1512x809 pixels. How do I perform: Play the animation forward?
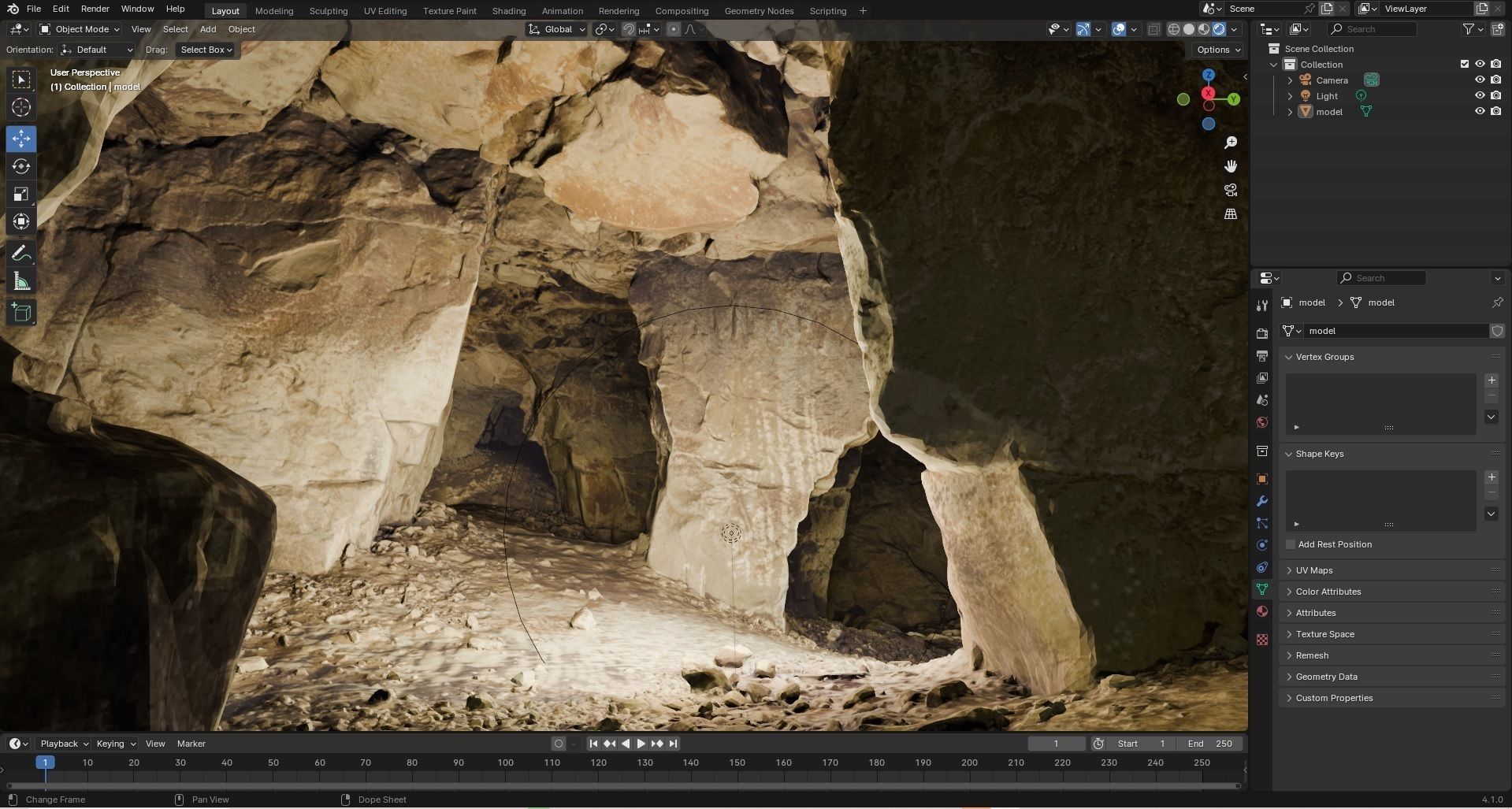[641, 744]
